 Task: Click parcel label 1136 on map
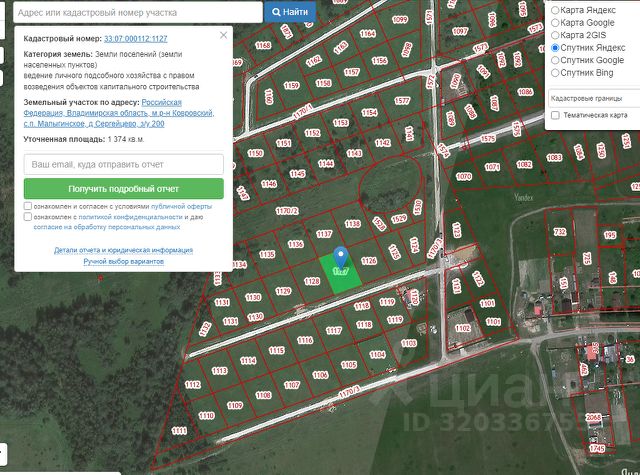click(296, 244)
